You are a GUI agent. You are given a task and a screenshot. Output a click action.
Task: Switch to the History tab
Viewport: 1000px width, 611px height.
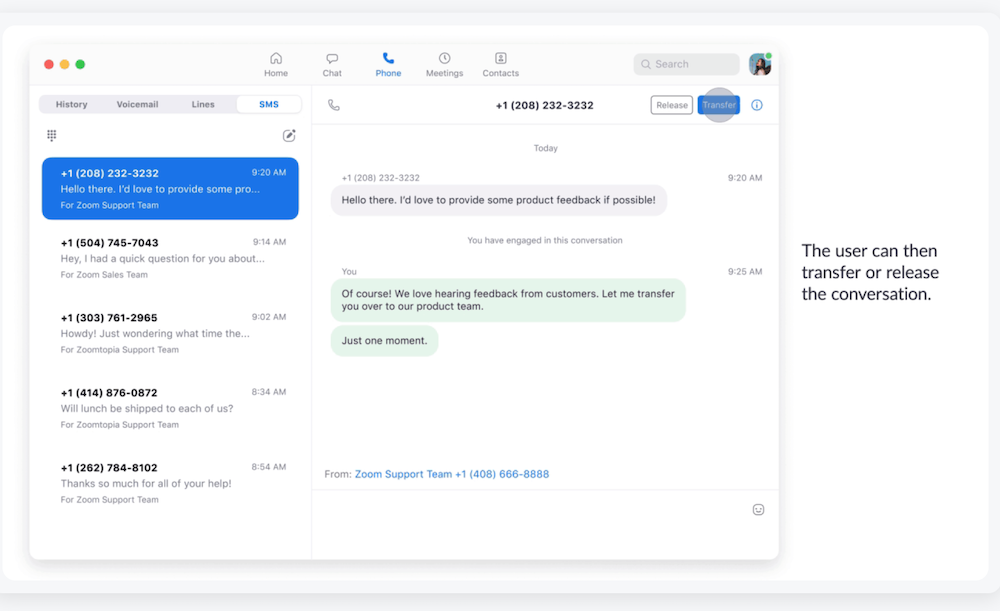(71, 103)
